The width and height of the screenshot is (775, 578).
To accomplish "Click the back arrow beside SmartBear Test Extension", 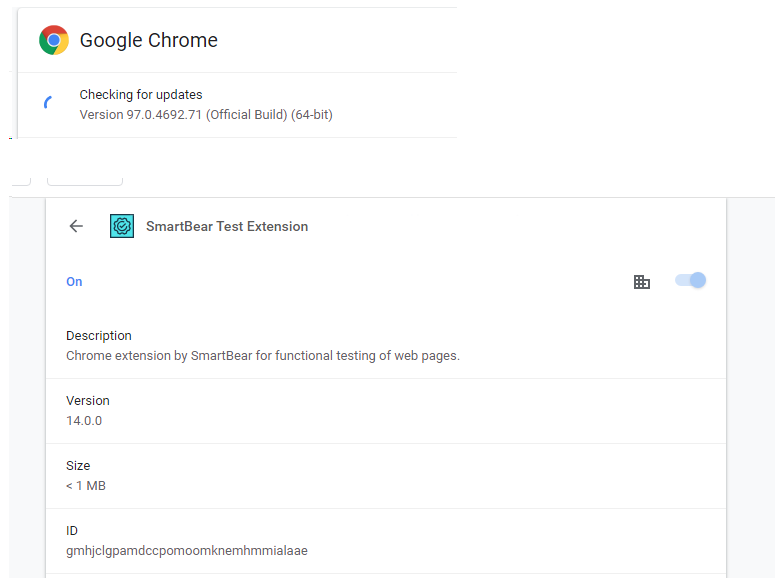I will [x=76, y=226].
